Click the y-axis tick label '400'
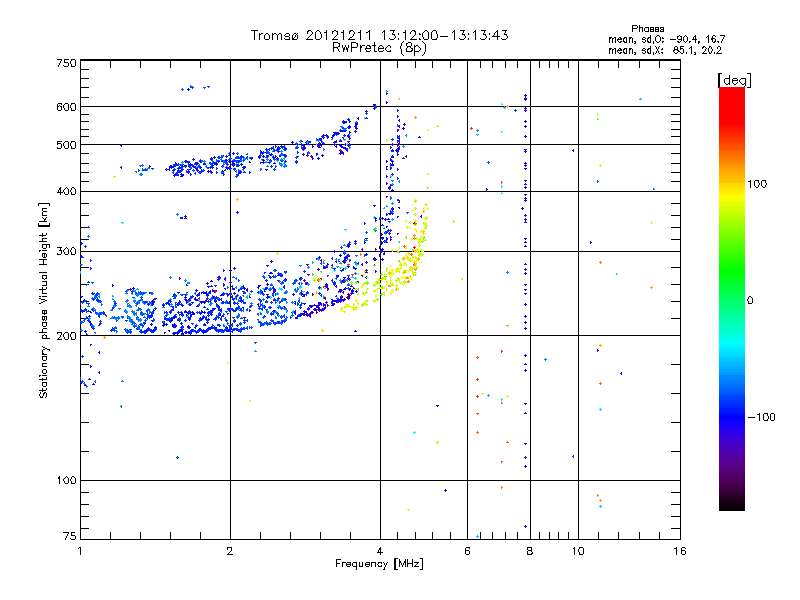This screenshot has width=800, height=600. (x=66, y=191)
